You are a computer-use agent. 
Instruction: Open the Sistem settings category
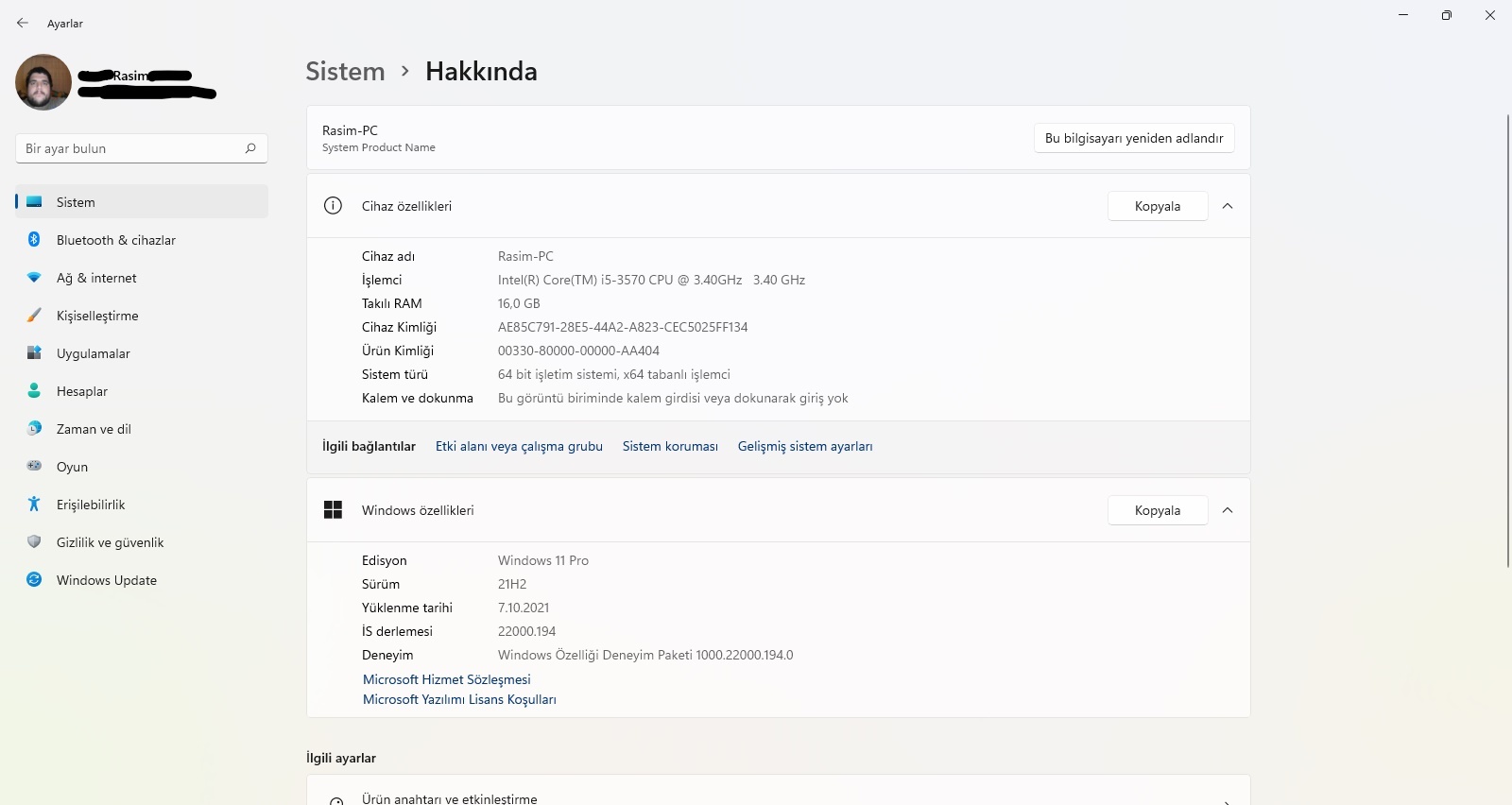tap(142, 202)
